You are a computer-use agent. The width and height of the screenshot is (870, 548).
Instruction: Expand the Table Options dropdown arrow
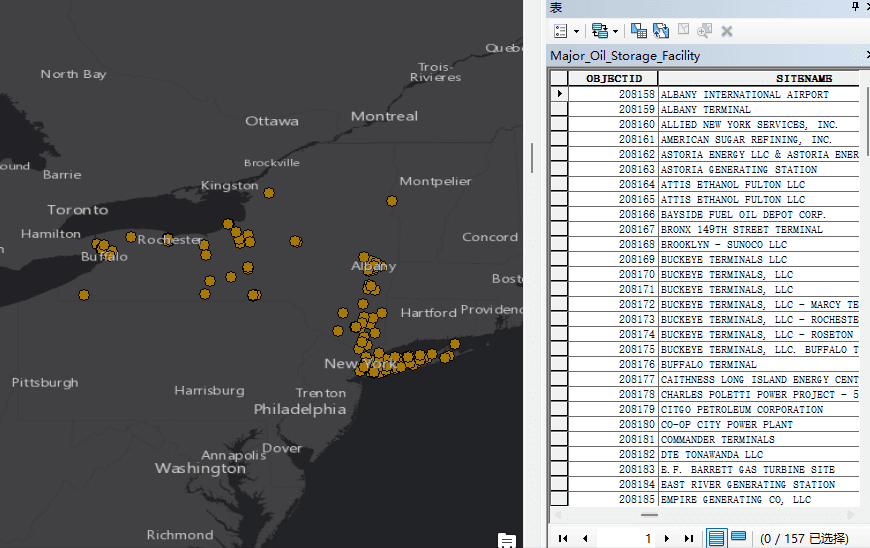(x=576, y=32)
